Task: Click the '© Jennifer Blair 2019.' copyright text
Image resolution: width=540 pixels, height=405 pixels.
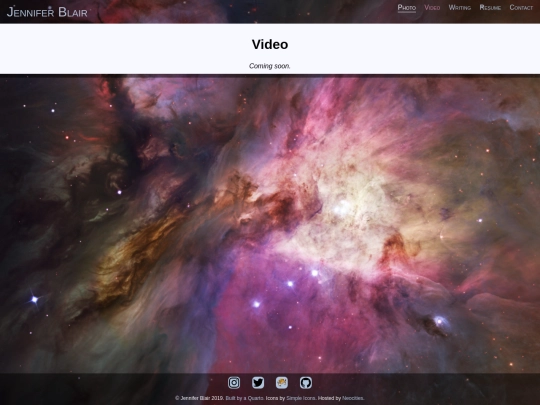Action: (x=199, y=398)
